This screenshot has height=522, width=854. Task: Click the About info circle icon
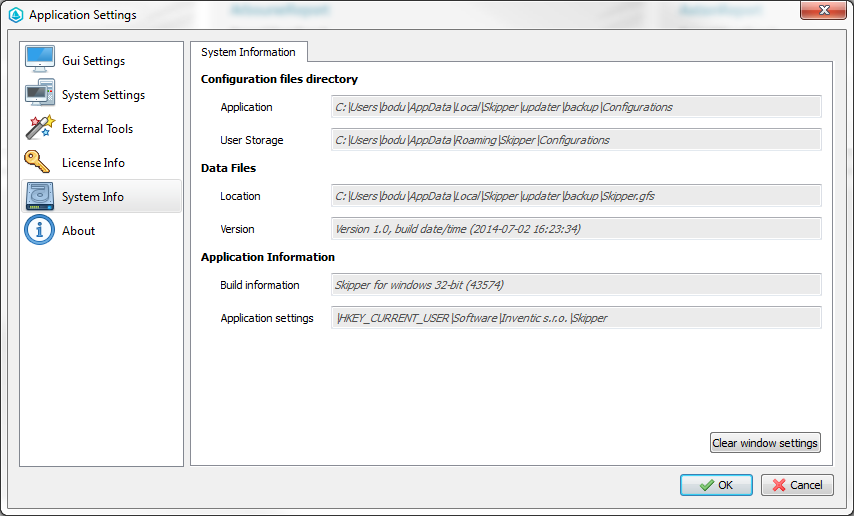point(40,230)
